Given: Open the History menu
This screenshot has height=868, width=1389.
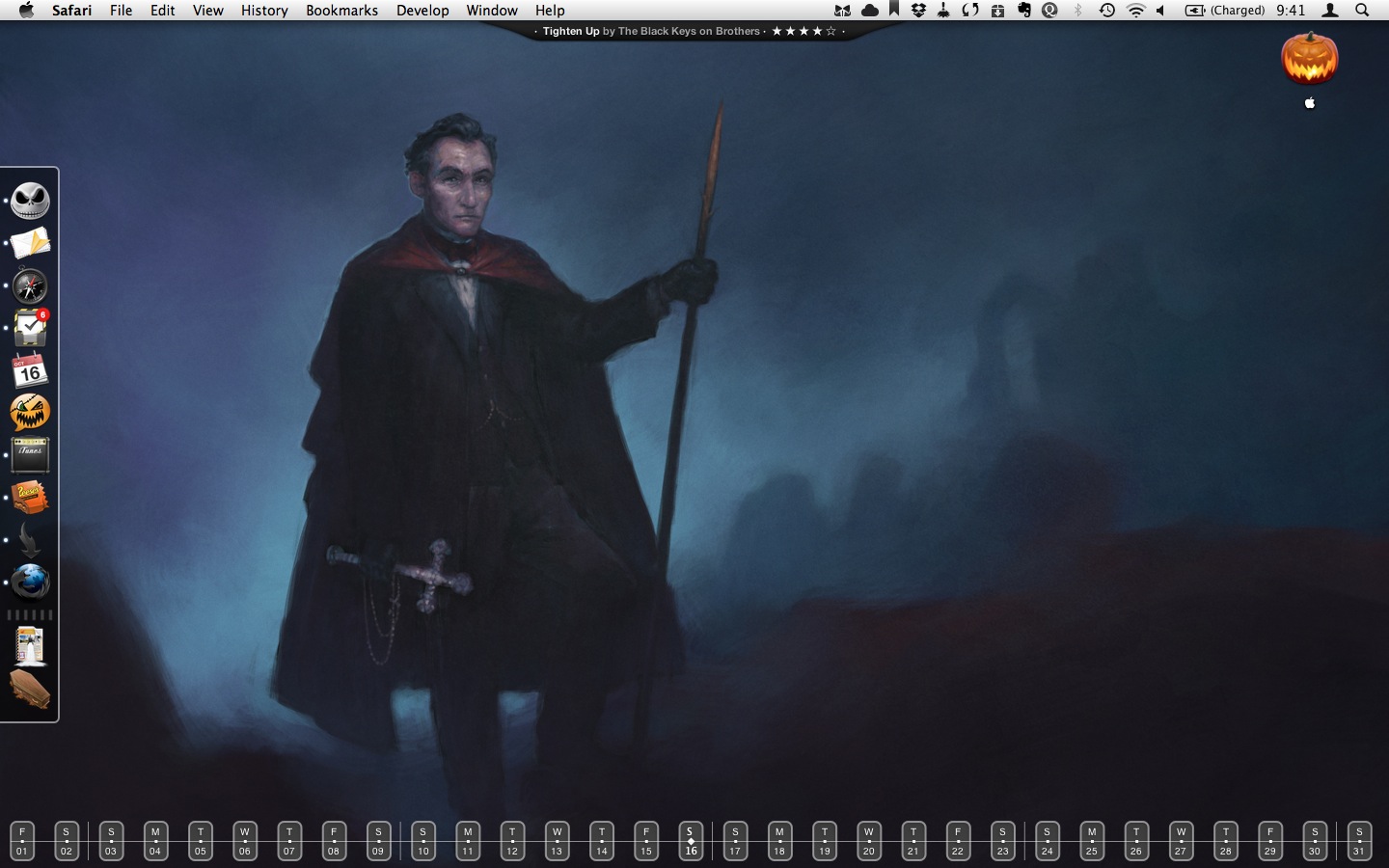Looking at the screenshot, I should (x=265, y=11).
